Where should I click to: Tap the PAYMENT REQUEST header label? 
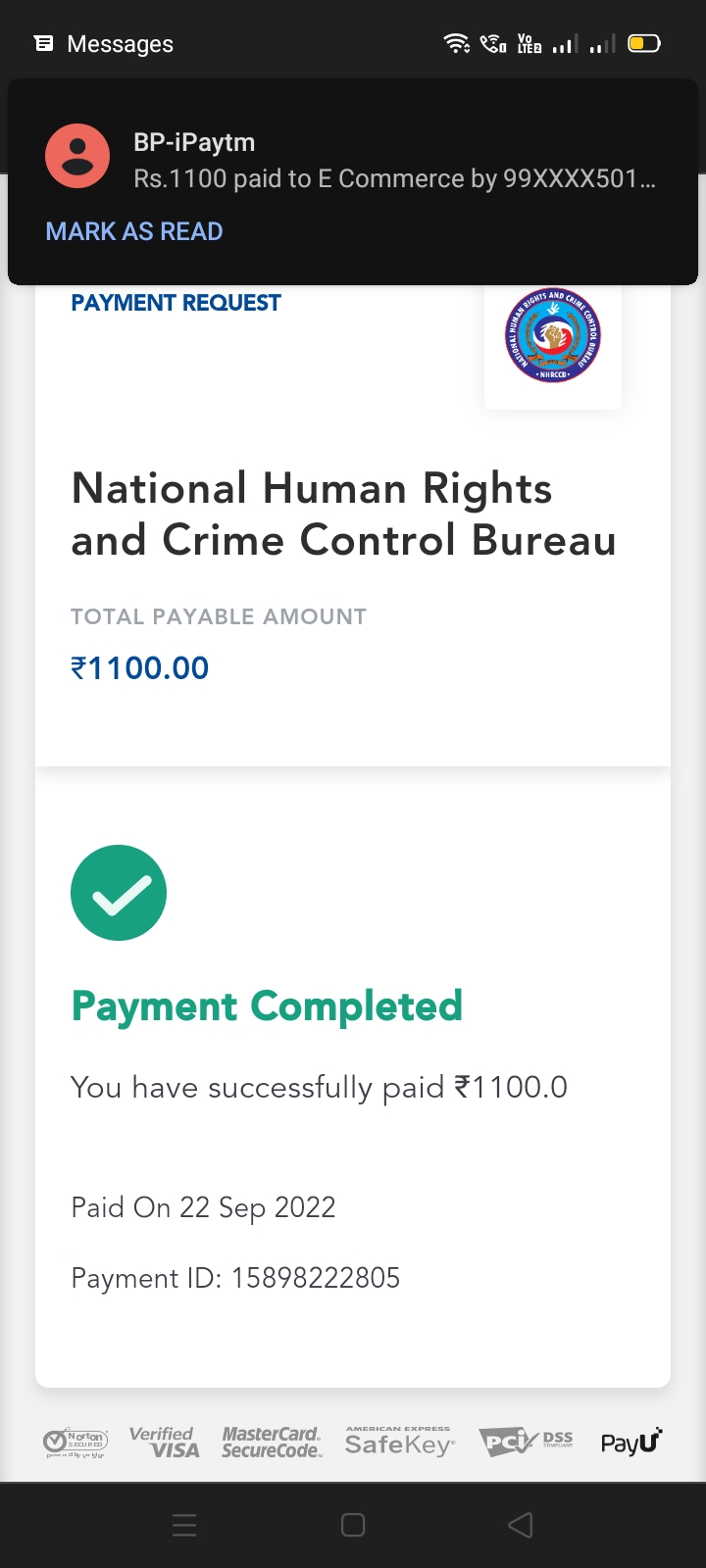pos(176,303)
